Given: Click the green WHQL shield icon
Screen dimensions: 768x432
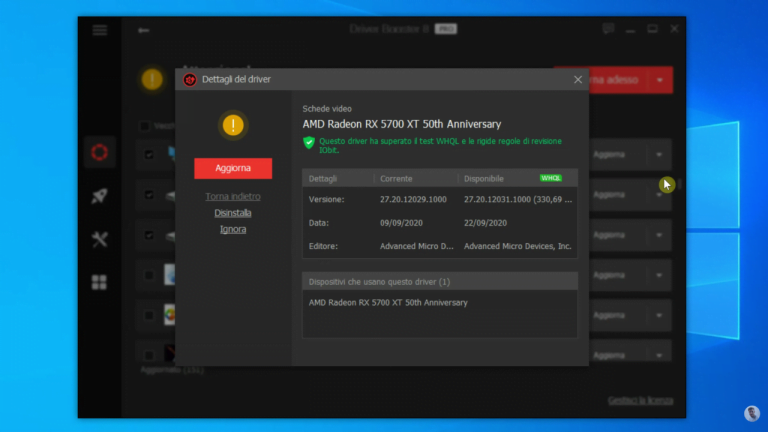Looking at the screenshot, I should 309,143.
